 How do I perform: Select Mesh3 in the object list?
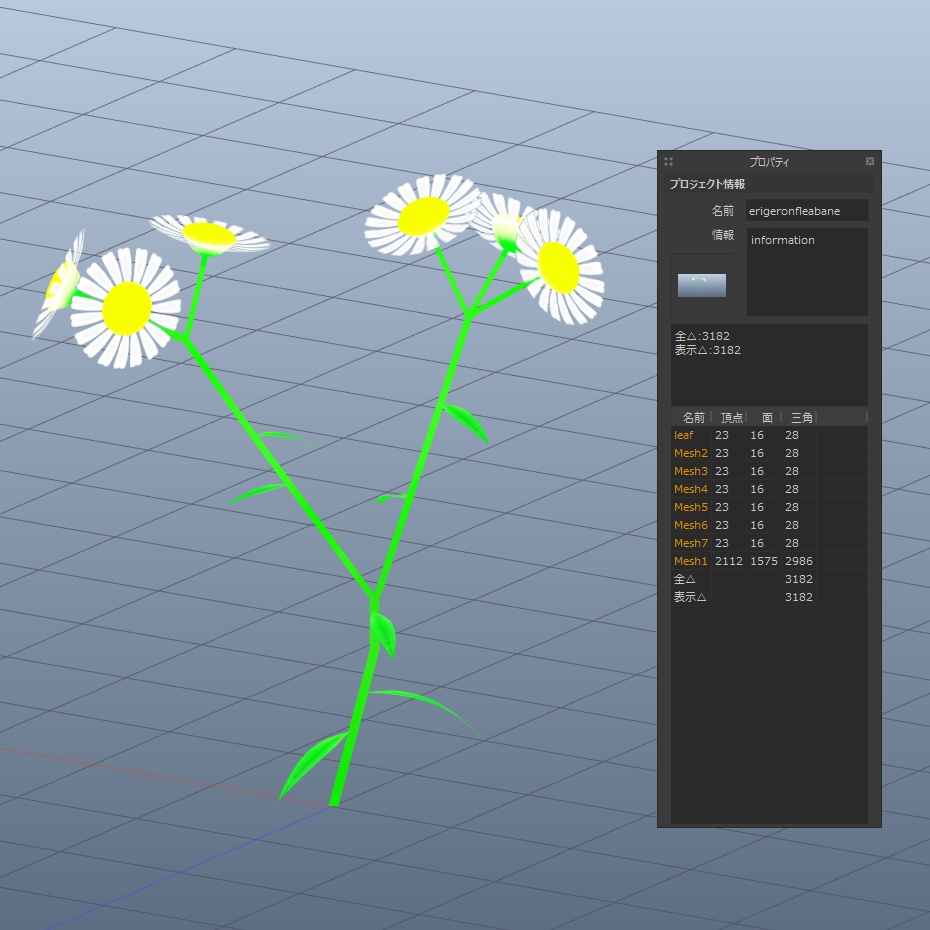(x=691, y=471)
